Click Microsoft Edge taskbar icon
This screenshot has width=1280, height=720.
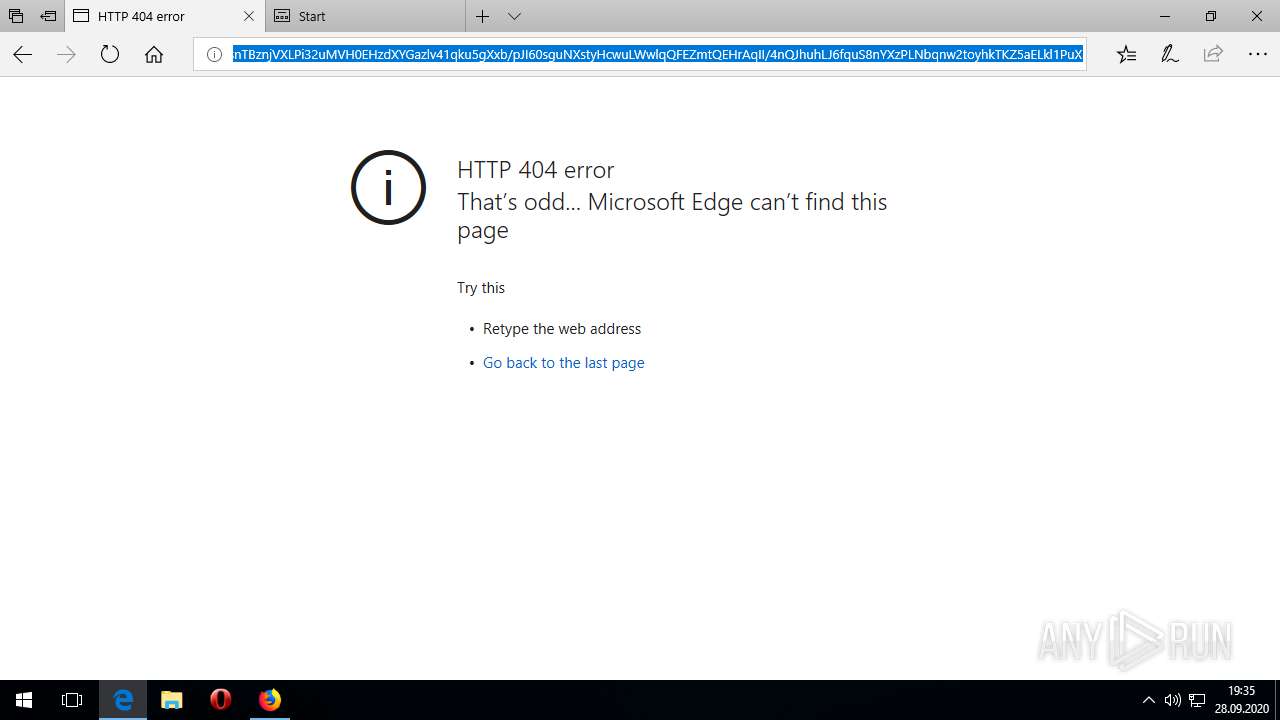pyautogui.click(x=123, y=700)
